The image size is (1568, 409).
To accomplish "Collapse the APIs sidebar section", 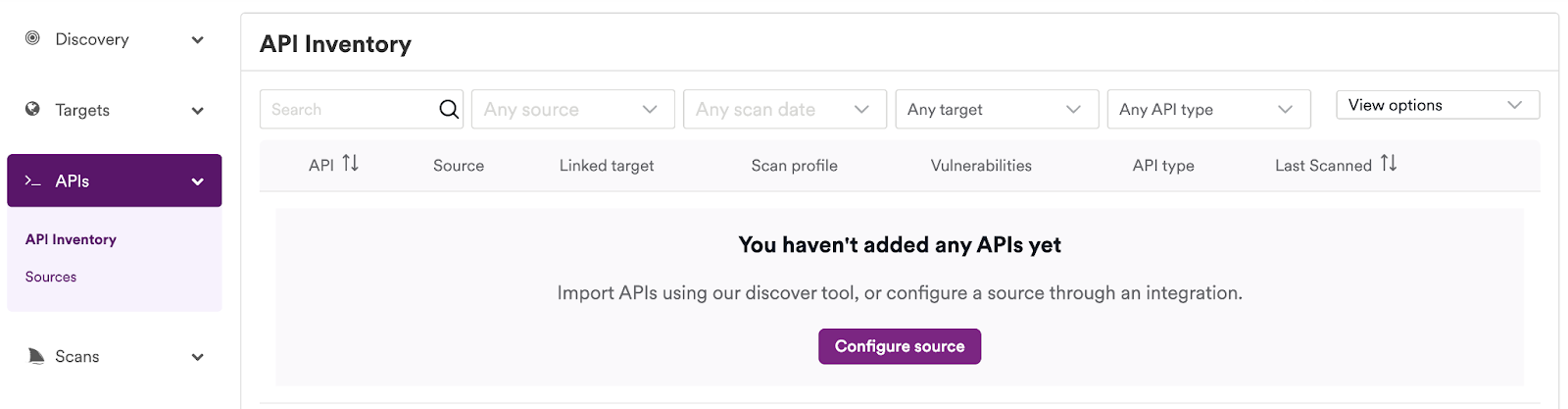I will pyautogui.click(x=198, y=181).
